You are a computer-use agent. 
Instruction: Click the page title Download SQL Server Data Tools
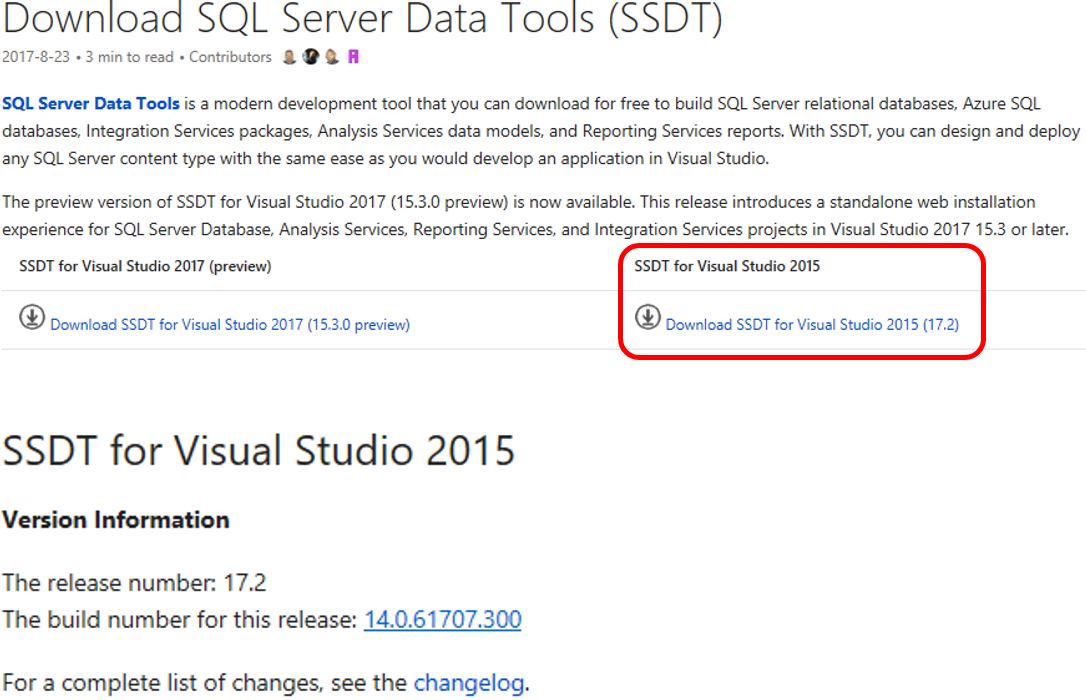coord(362,20)
